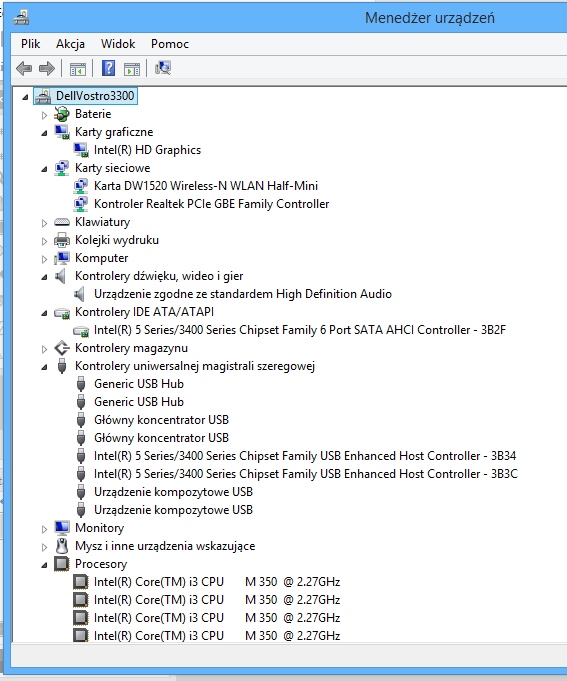
Task: Select USB Enhanced Host Controller - 3B34
Action: click(x=305, y=456)
